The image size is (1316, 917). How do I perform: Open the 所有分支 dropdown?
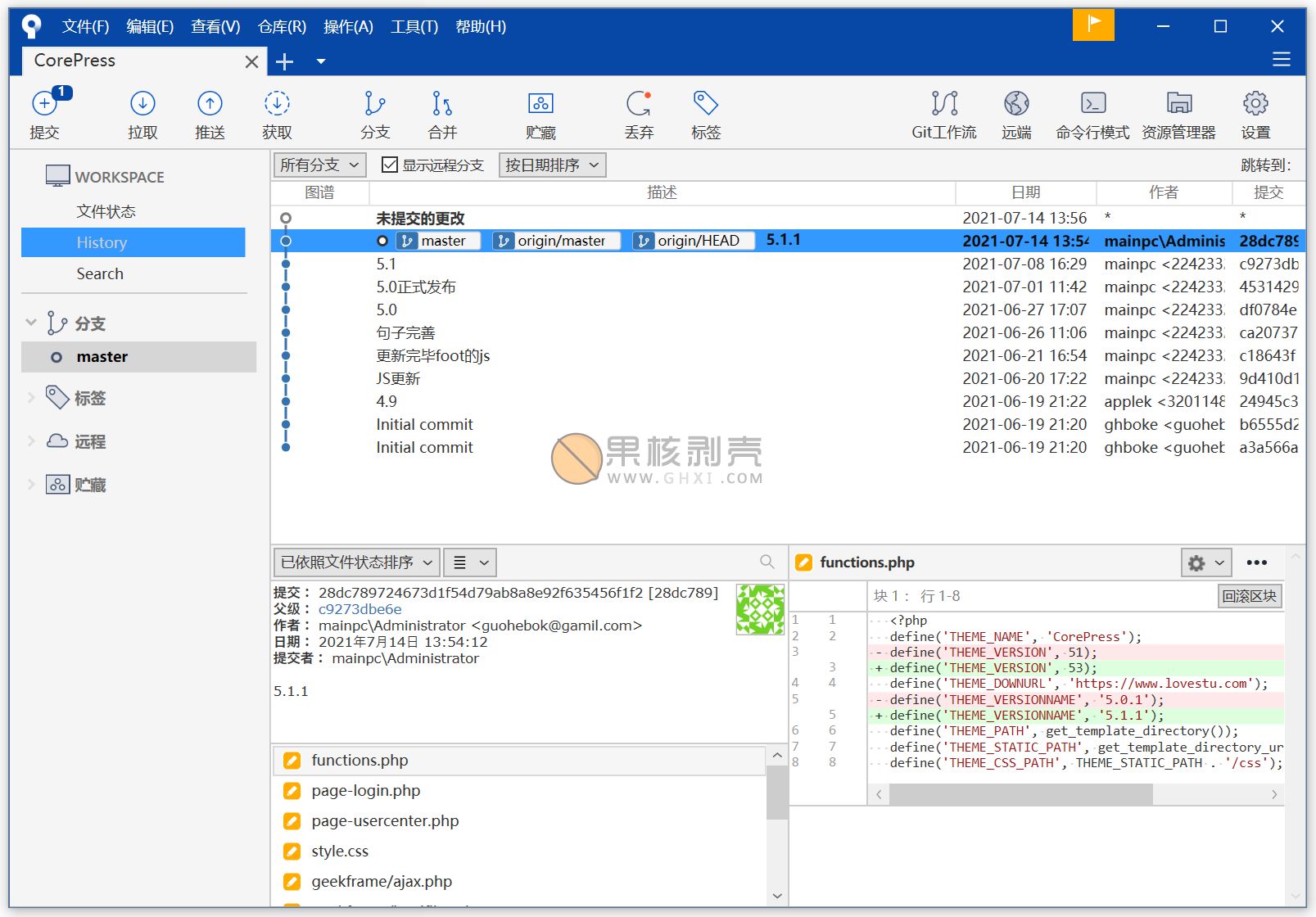click(319, 165)
